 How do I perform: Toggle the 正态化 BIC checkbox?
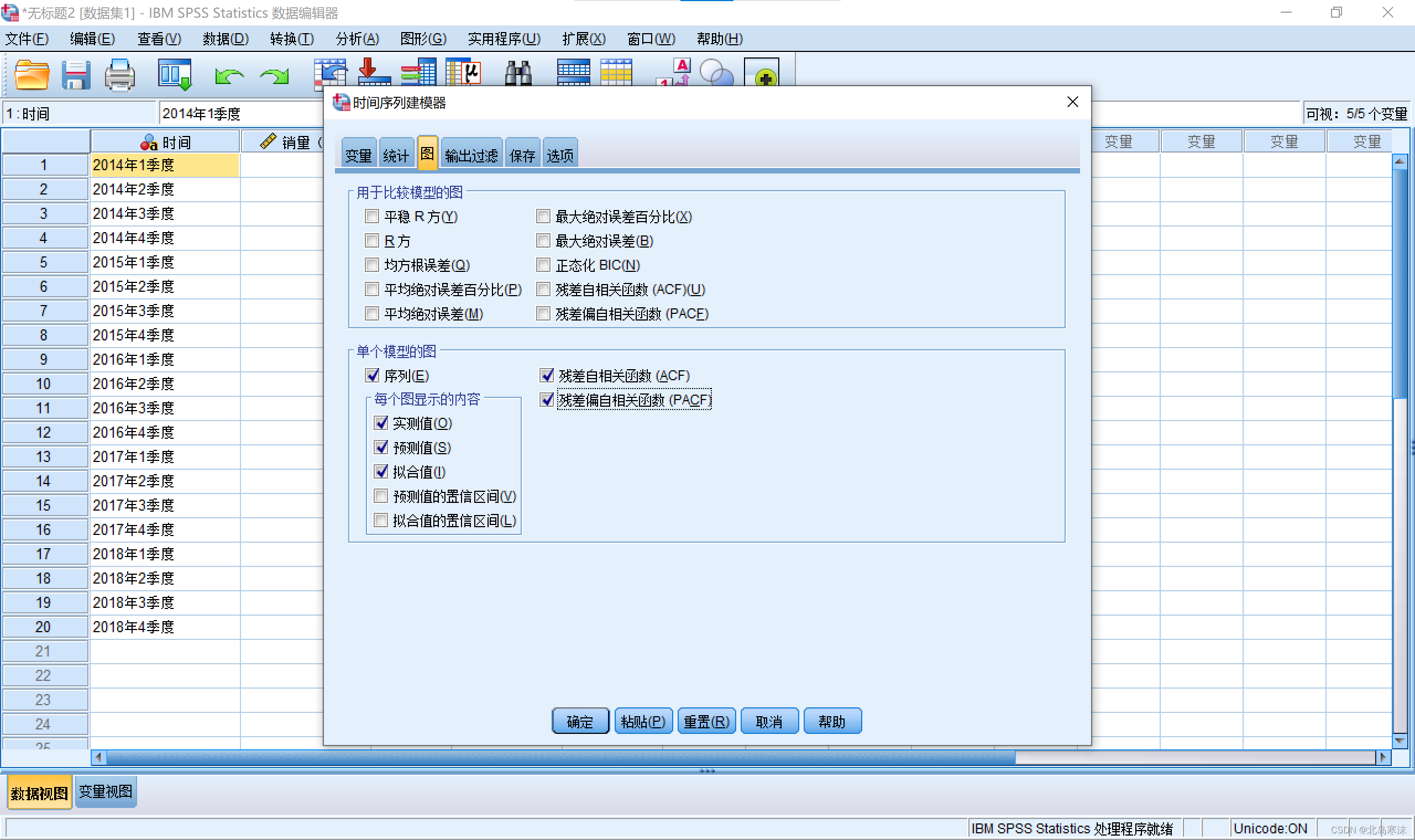click(543, 265)
